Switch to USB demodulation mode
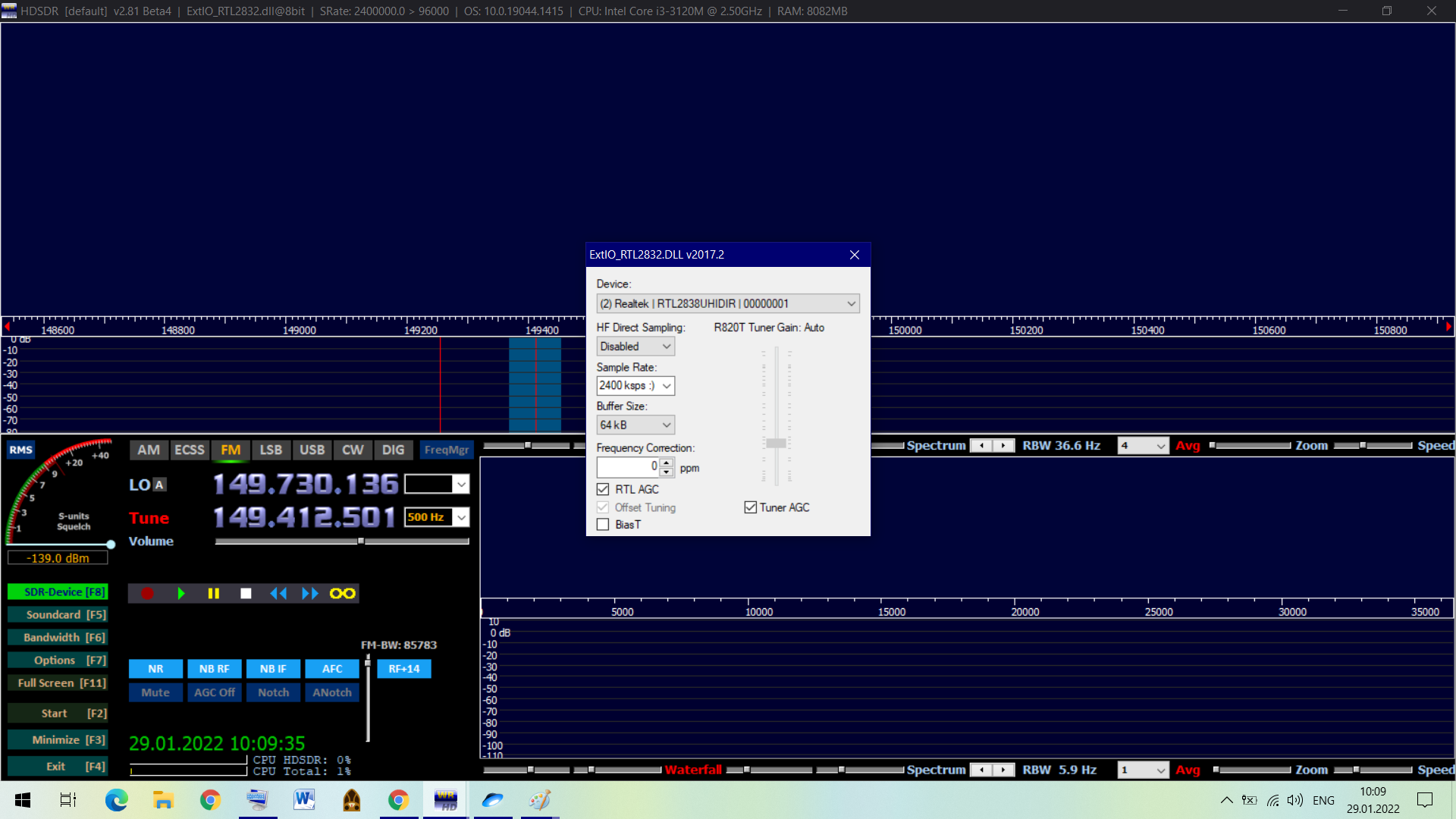This screenshot has width=1456, height=819. 312,450
